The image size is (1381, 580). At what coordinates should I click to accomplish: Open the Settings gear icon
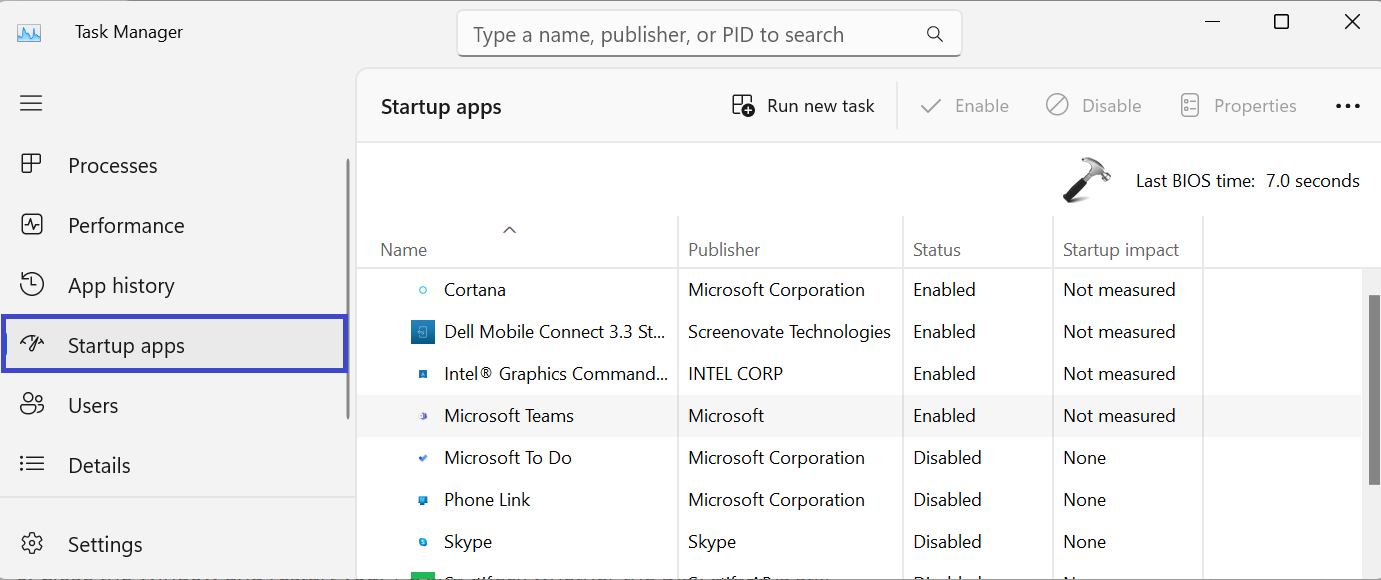31,544
